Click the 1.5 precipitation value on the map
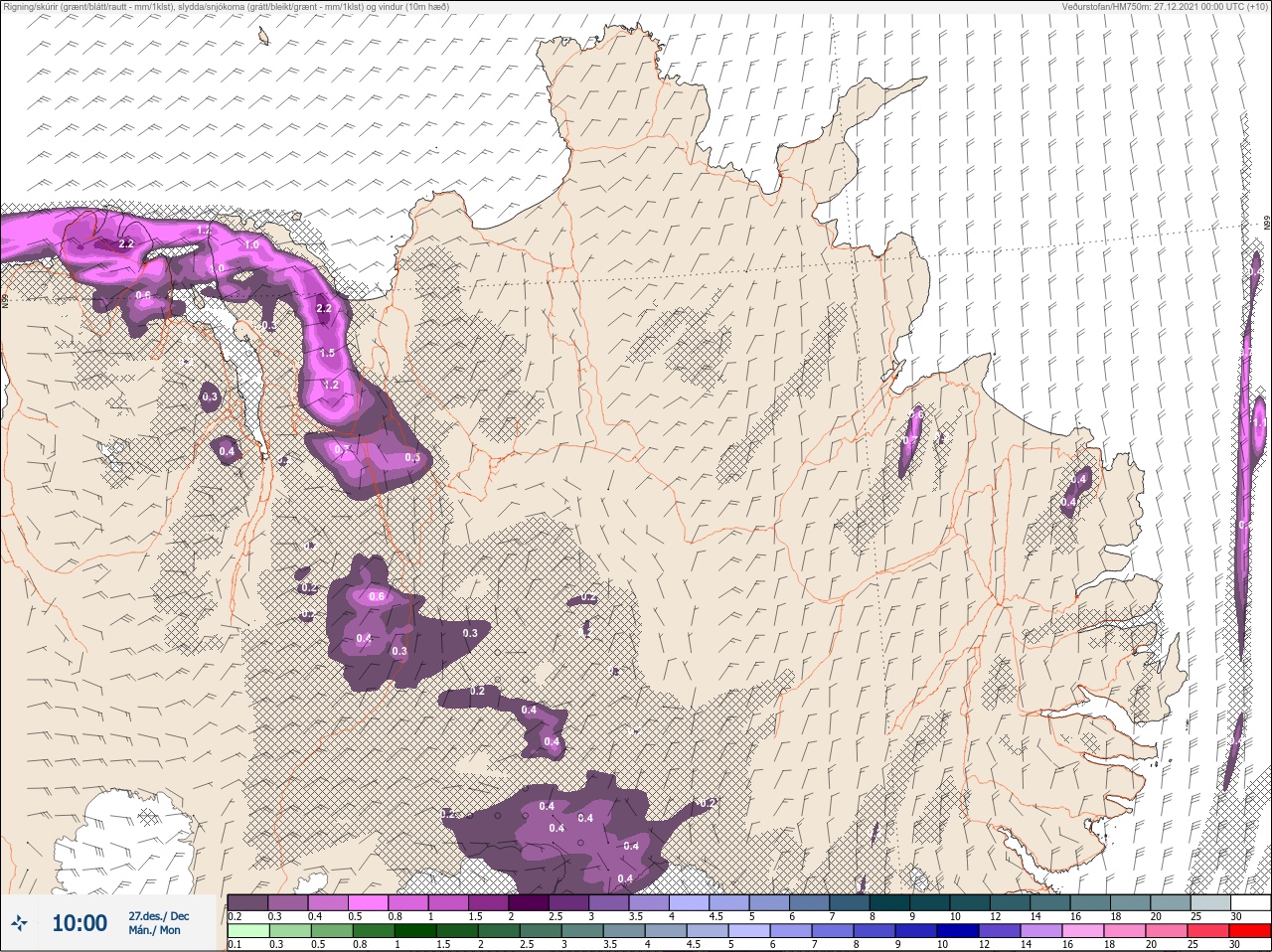 tap(328, 354)
